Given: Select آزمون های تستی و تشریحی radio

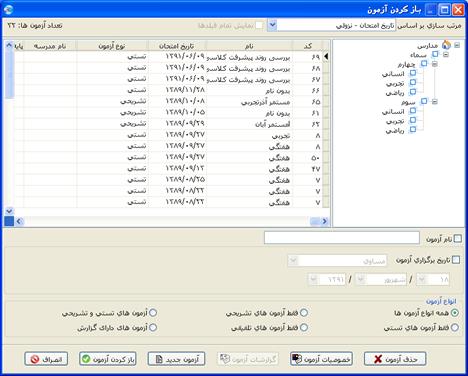Looking at the screenshot, I should click(x=153, y=313).
